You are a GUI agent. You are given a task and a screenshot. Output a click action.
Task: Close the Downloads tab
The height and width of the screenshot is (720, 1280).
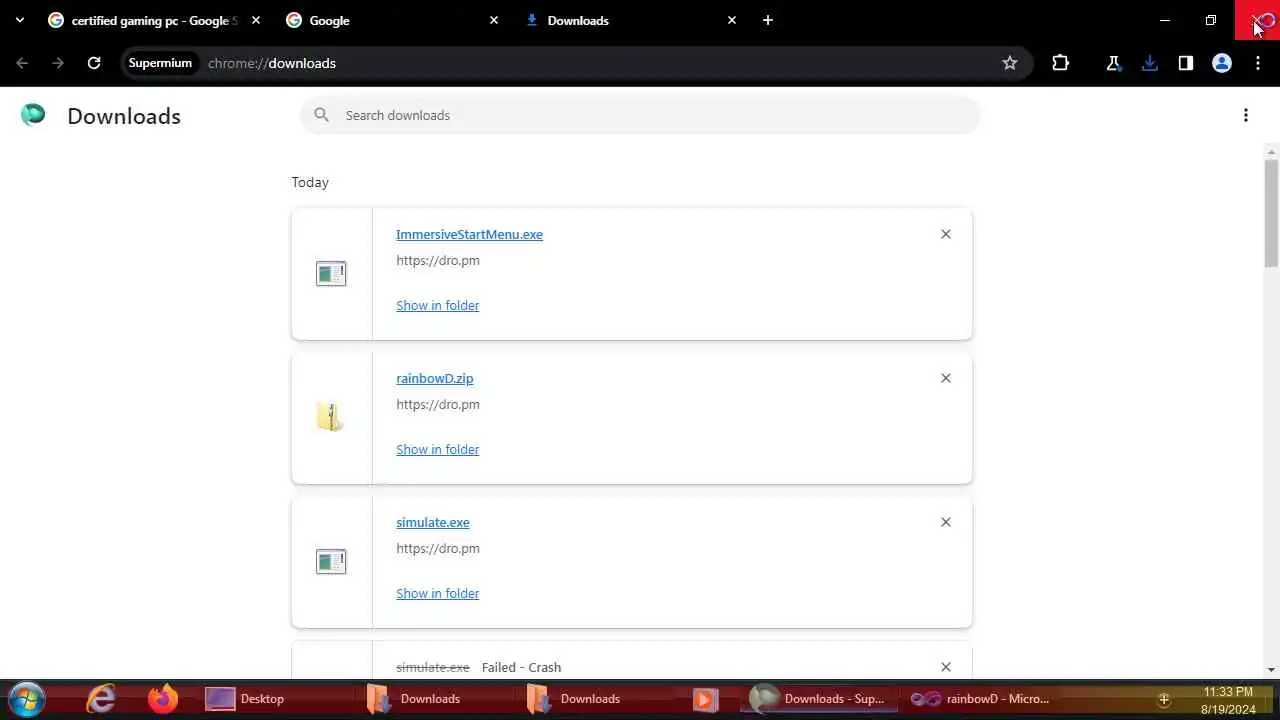(732, 20)
